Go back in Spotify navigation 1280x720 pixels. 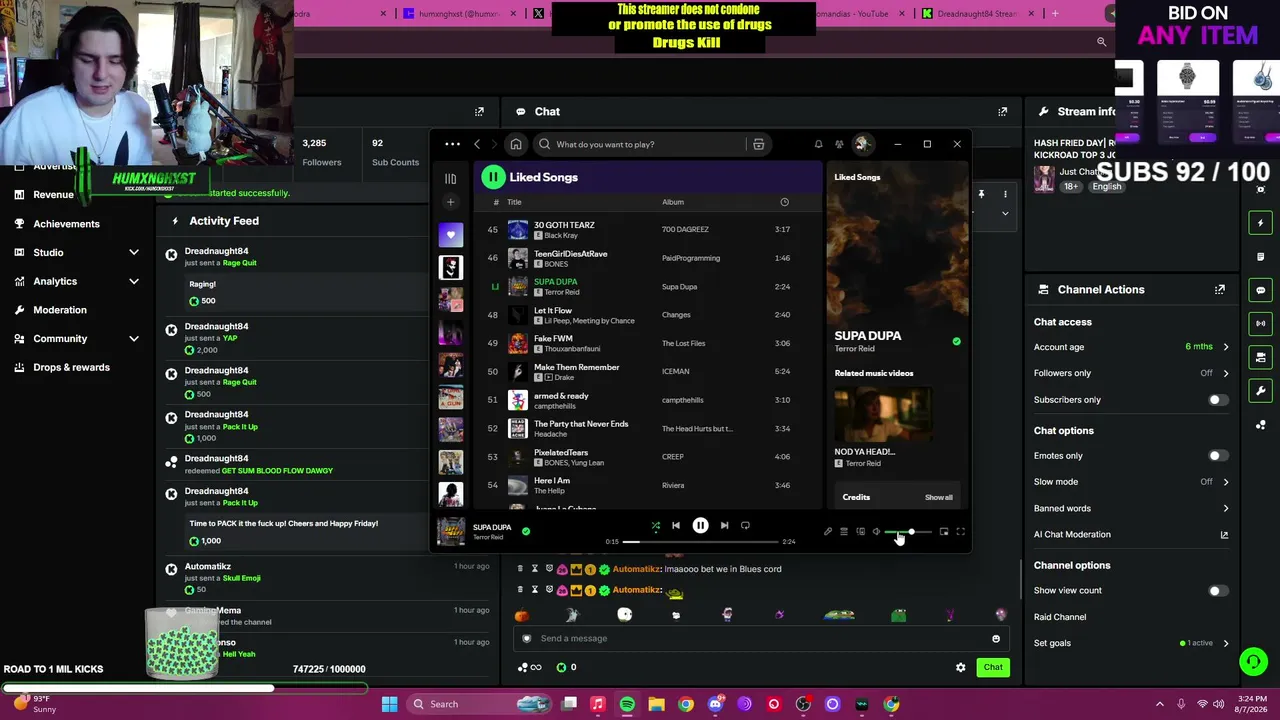(x=477, y=144)
